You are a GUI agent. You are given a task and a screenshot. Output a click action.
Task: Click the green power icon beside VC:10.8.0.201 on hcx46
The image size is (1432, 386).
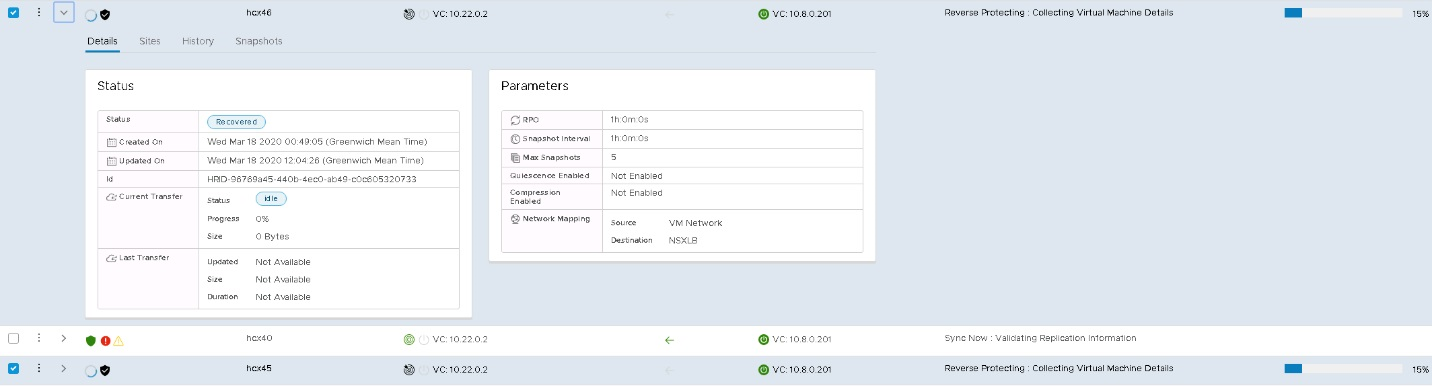[x=764, y=14]
